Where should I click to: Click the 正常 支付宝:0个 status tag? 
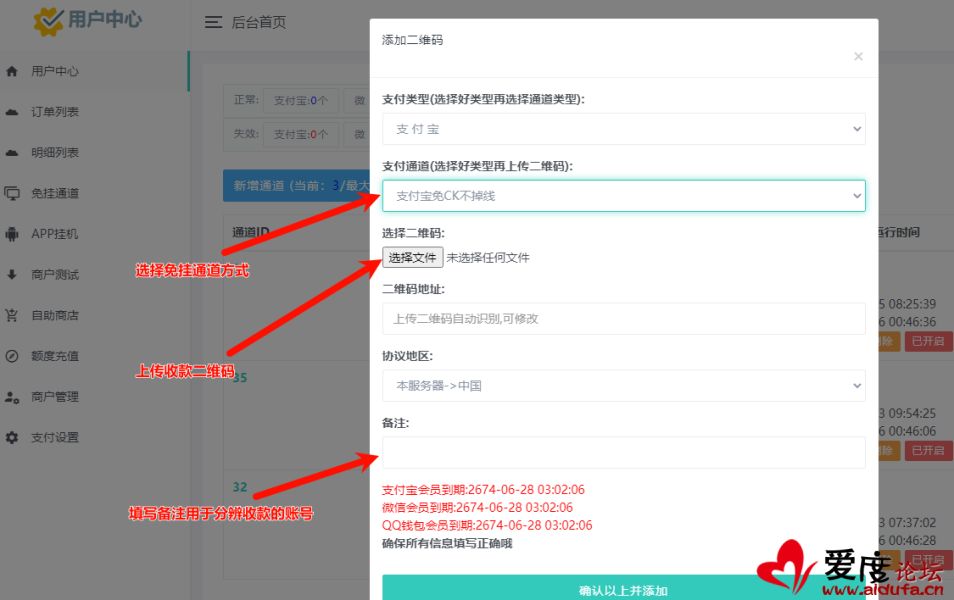301,100
